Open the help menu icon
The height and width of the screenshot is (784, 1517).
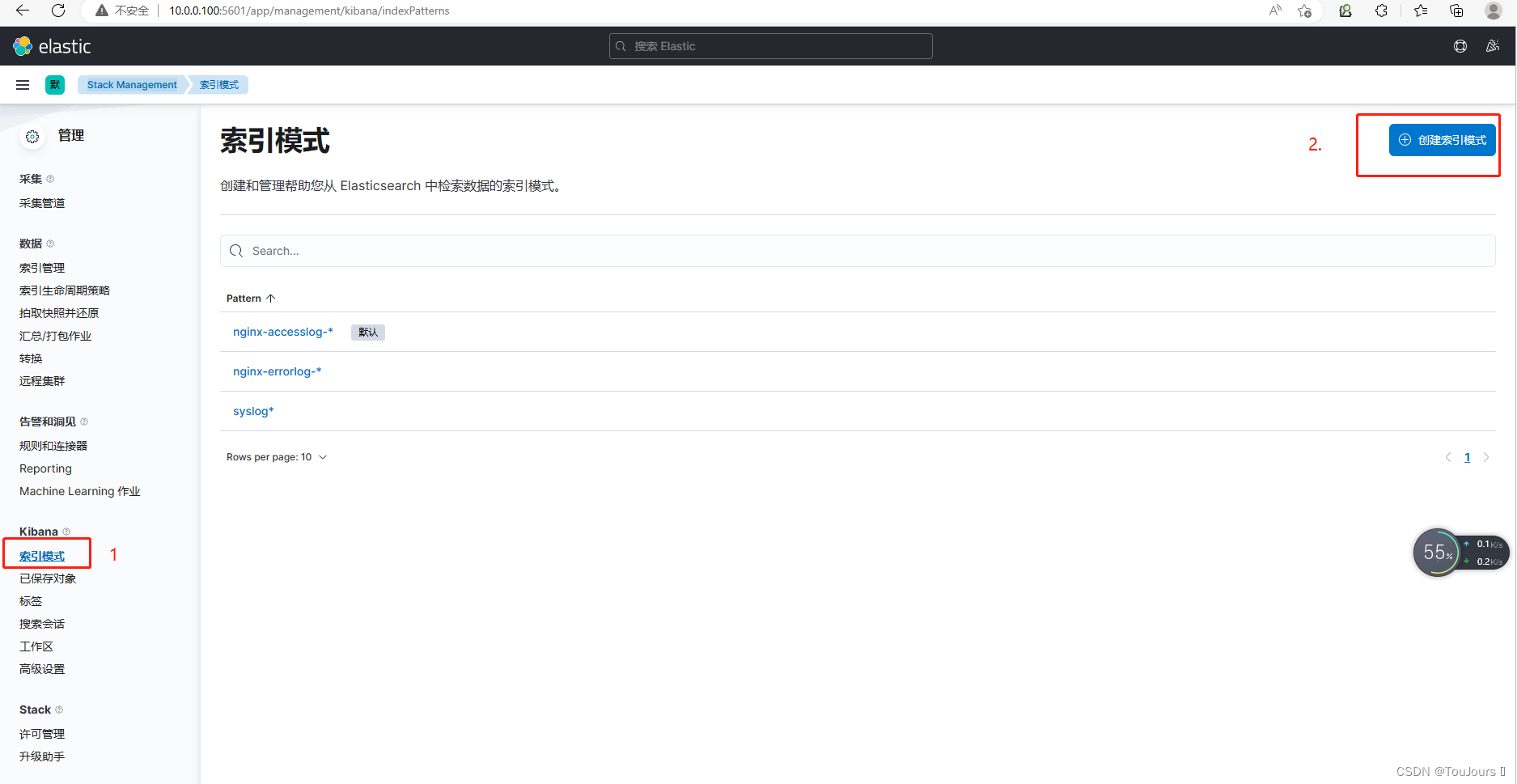coord(1460,46)
